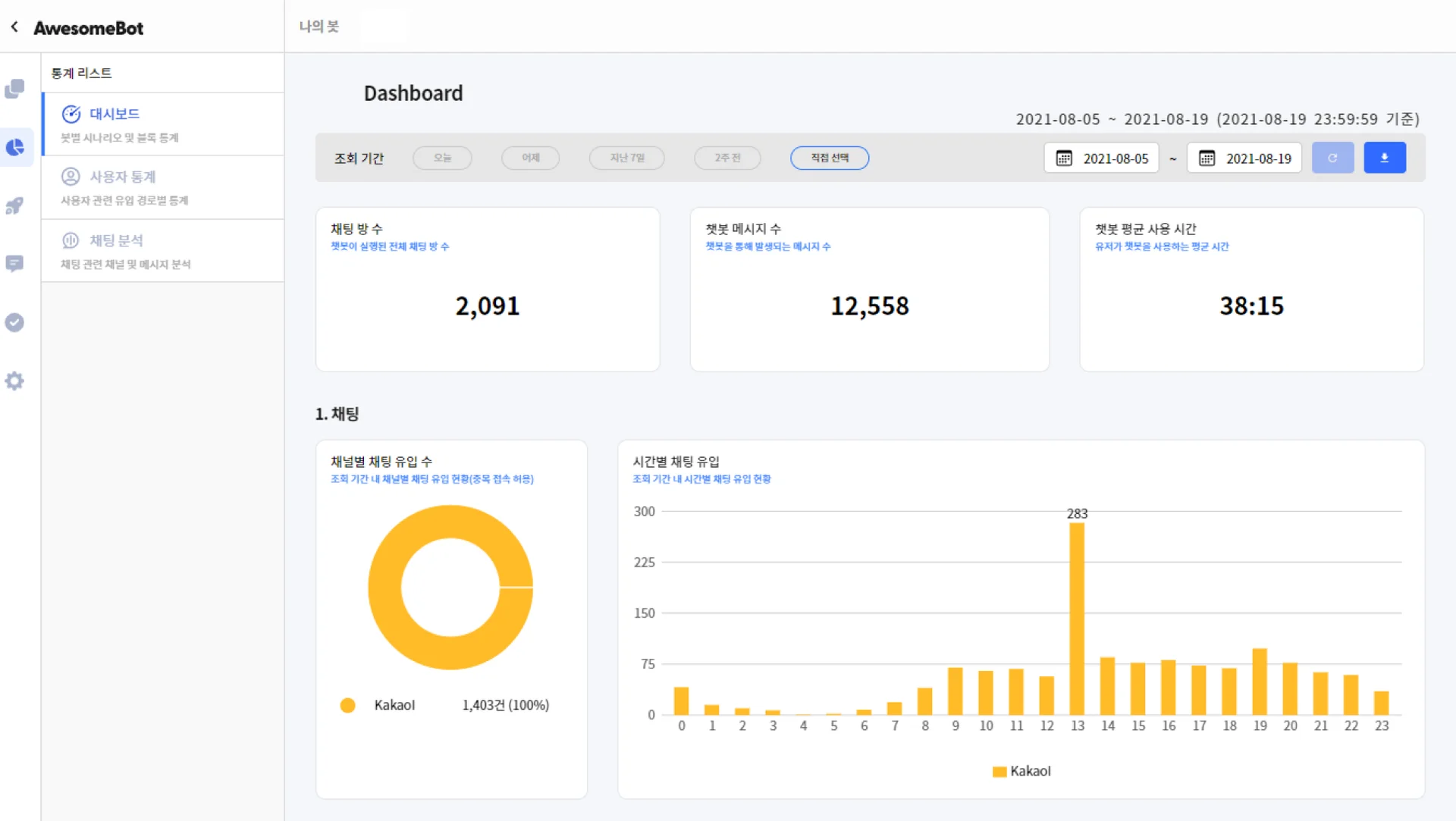
Task: Select the statistics pie chart sidebar icon
Action: tap(15, 147)
